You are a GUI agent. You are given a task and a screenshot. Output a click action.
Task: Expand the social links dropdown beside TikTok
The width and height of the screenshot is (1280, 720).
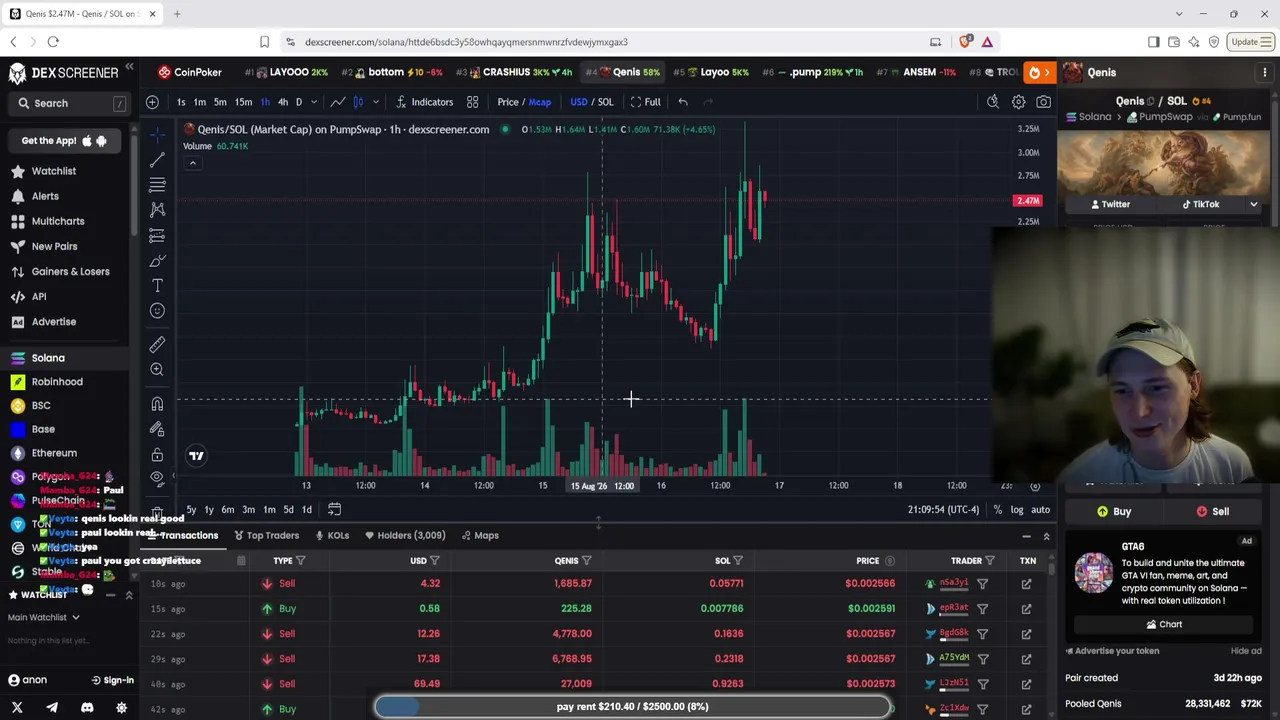1253,204
